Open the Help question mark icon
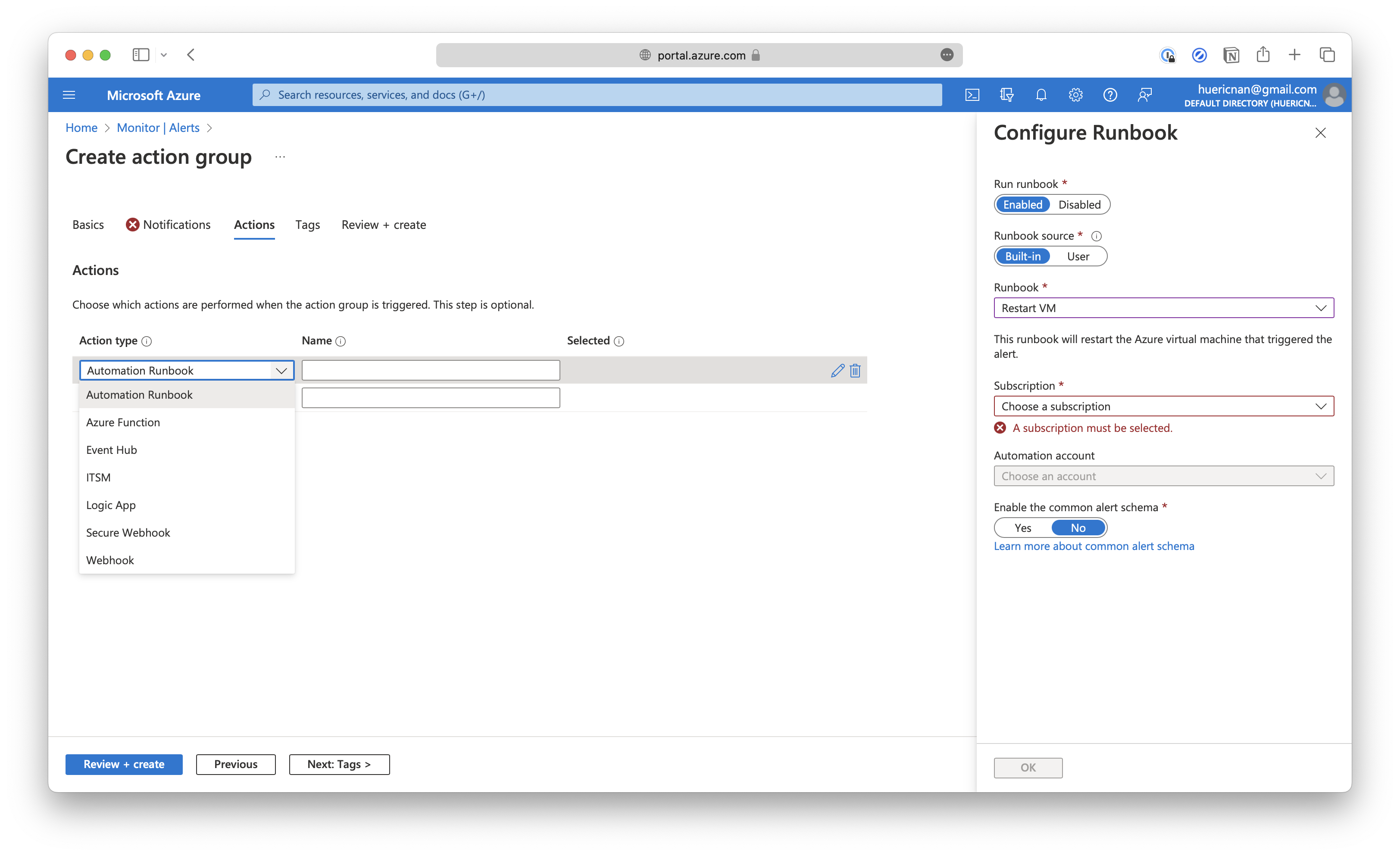 coord(1109,95)
